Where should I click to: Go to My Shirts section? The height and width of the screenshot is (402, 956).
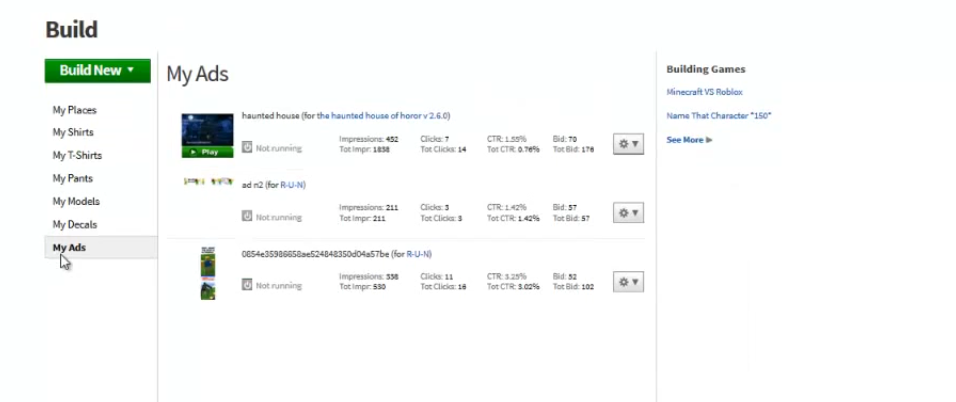click(x=73, y=132)
